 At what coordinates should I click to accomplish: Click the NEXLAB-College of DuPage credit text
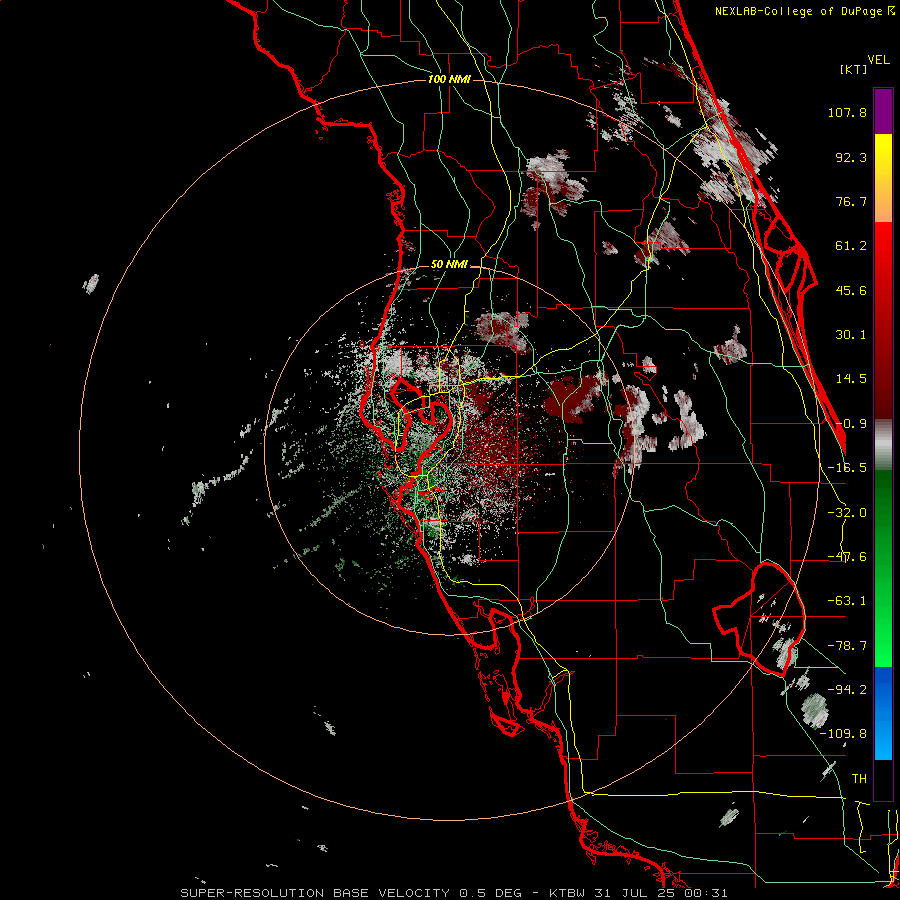point(800,11)
